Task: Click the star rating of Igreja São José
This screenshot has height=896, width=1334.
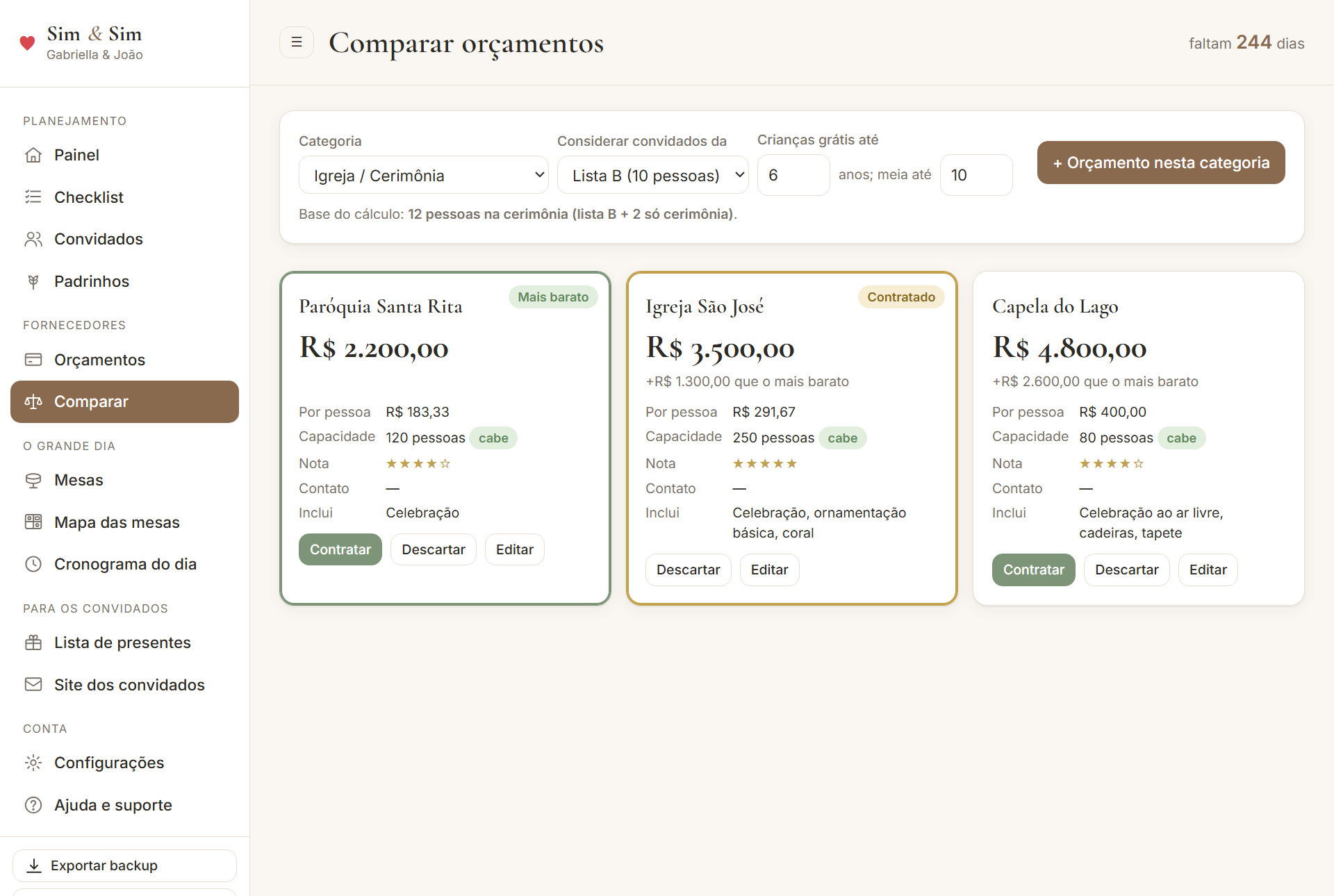Action: [765, 463]
